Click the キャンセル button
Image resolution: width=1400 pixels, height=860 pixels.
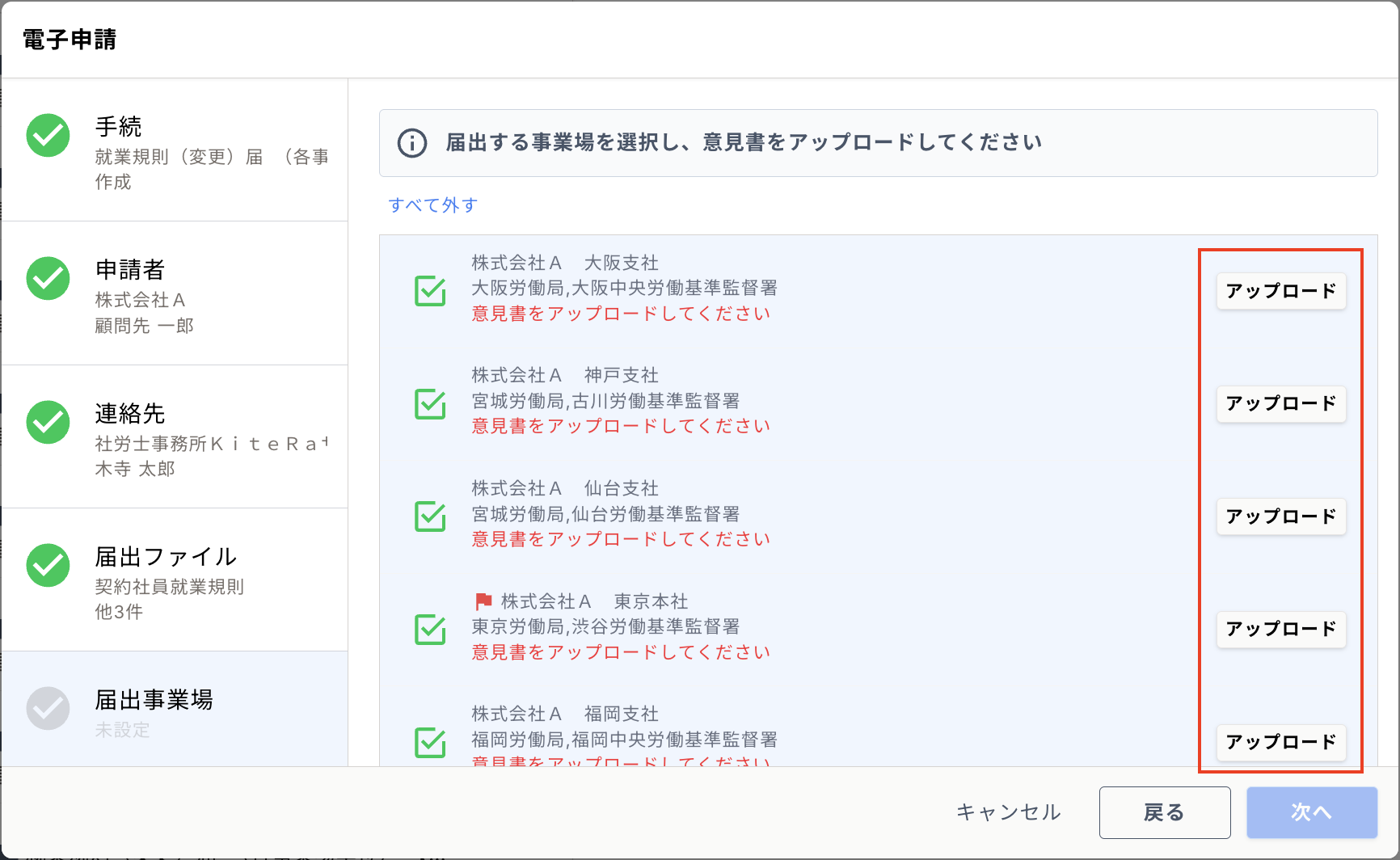(x=1008, y=812)
